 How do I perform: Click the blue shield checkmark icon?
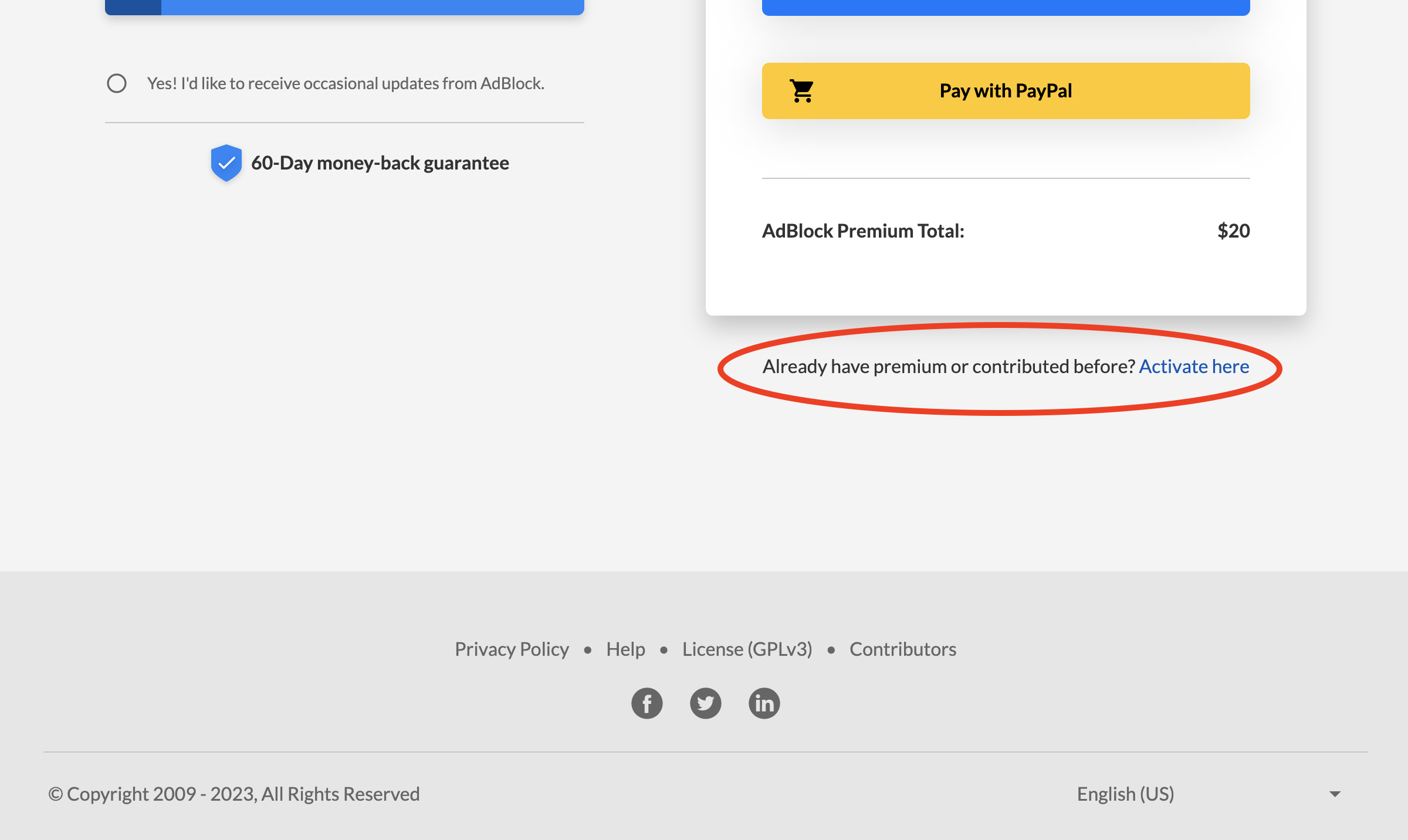225,162
